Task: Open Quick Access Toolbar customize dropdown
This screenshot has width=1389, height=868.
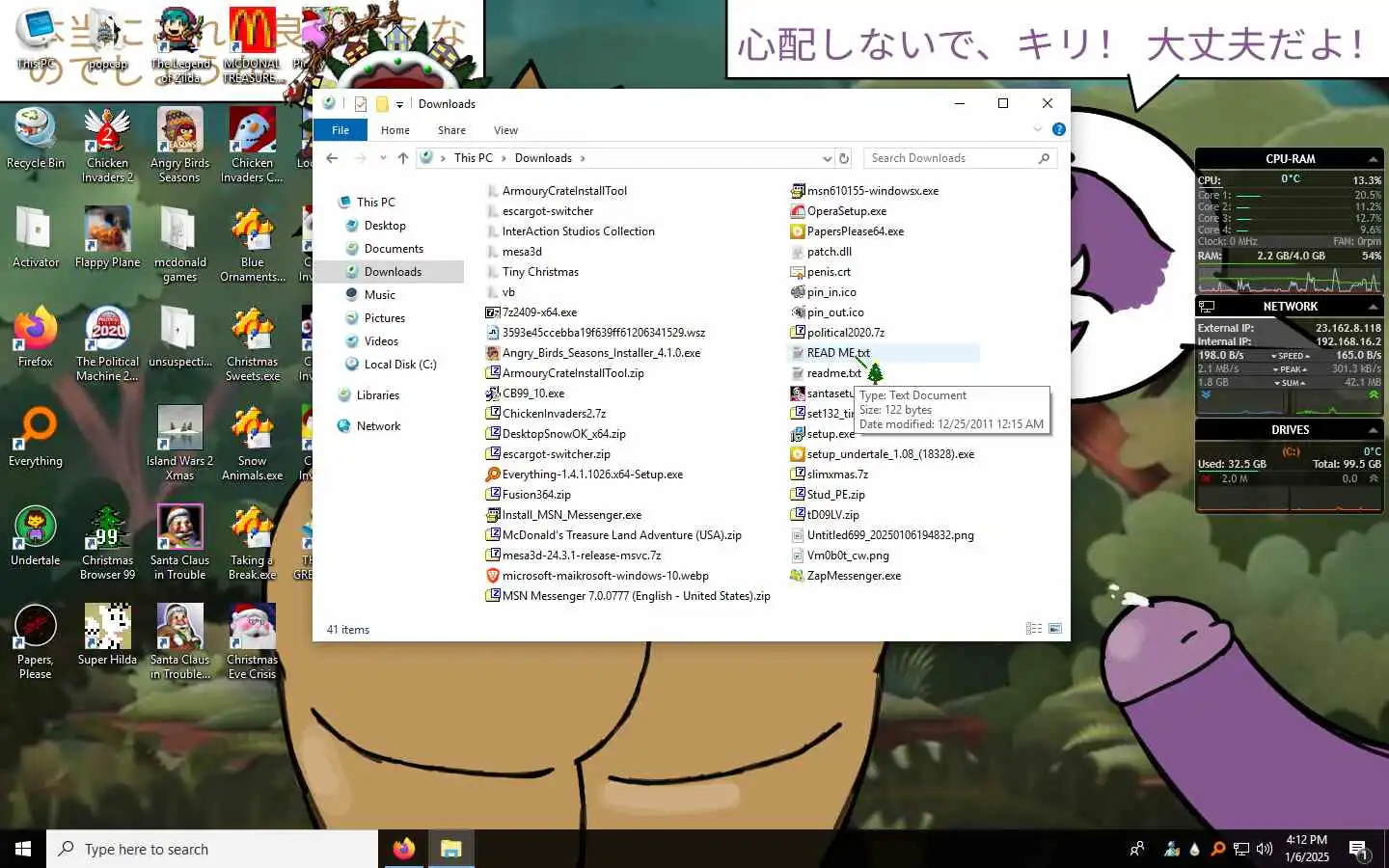Action: (399, 104)
